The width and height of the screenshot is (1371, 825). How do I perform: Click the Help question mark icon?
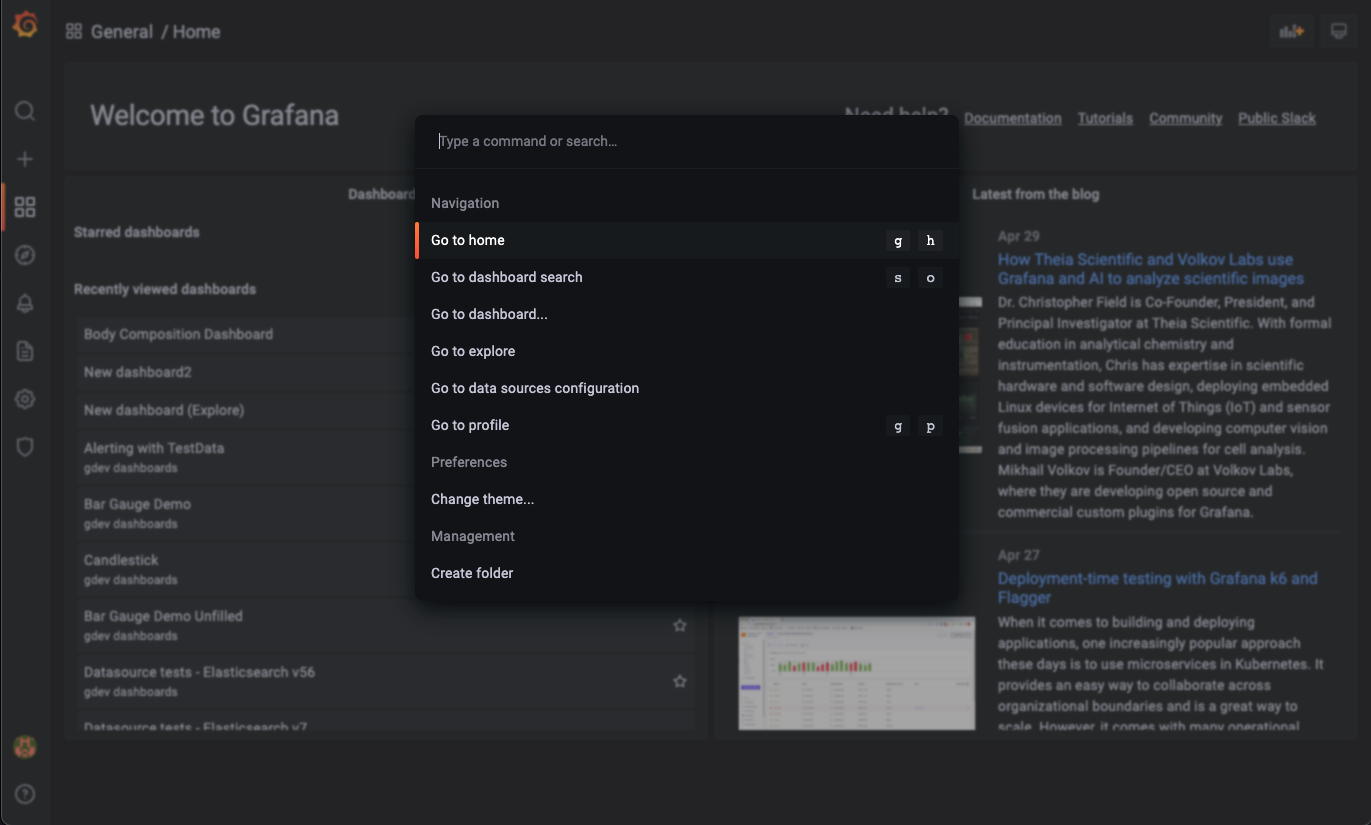(25, 794)
